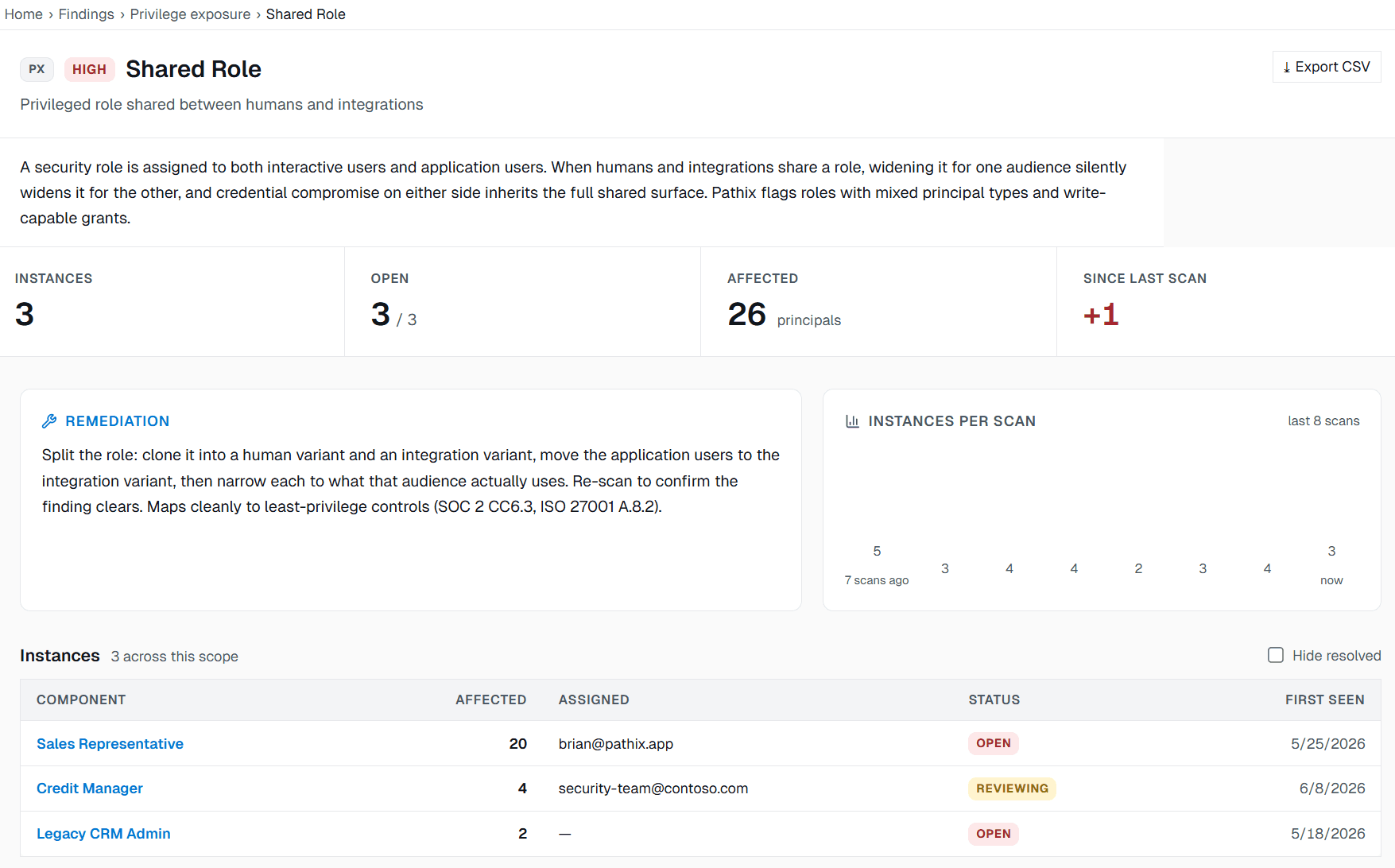Viewport: 1395px width, 868px height.
Task: Click the OPEN status of Legacy CRM Admin
Action: click(x=994, y=834)
